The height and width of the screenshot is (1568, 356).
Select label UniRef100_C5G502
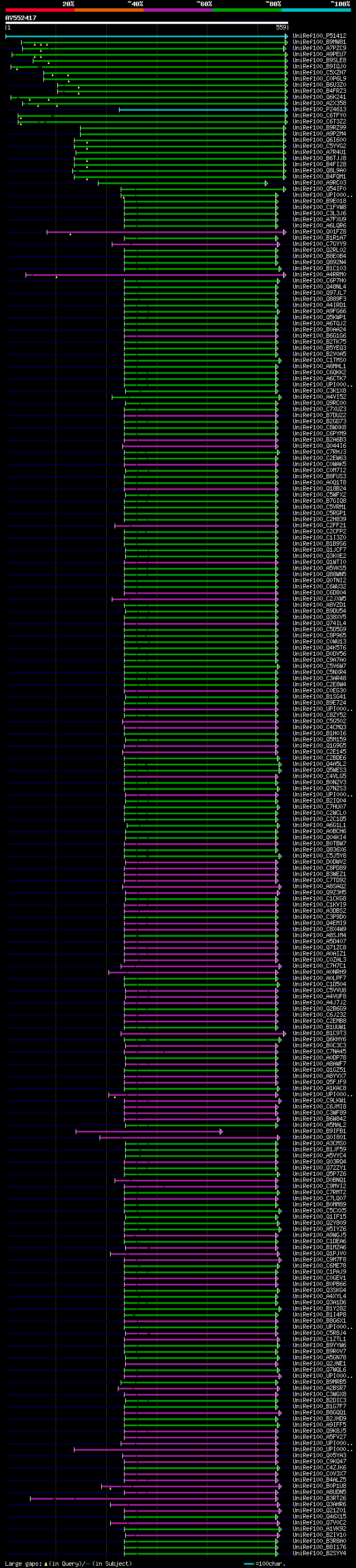tap(319, 722)
